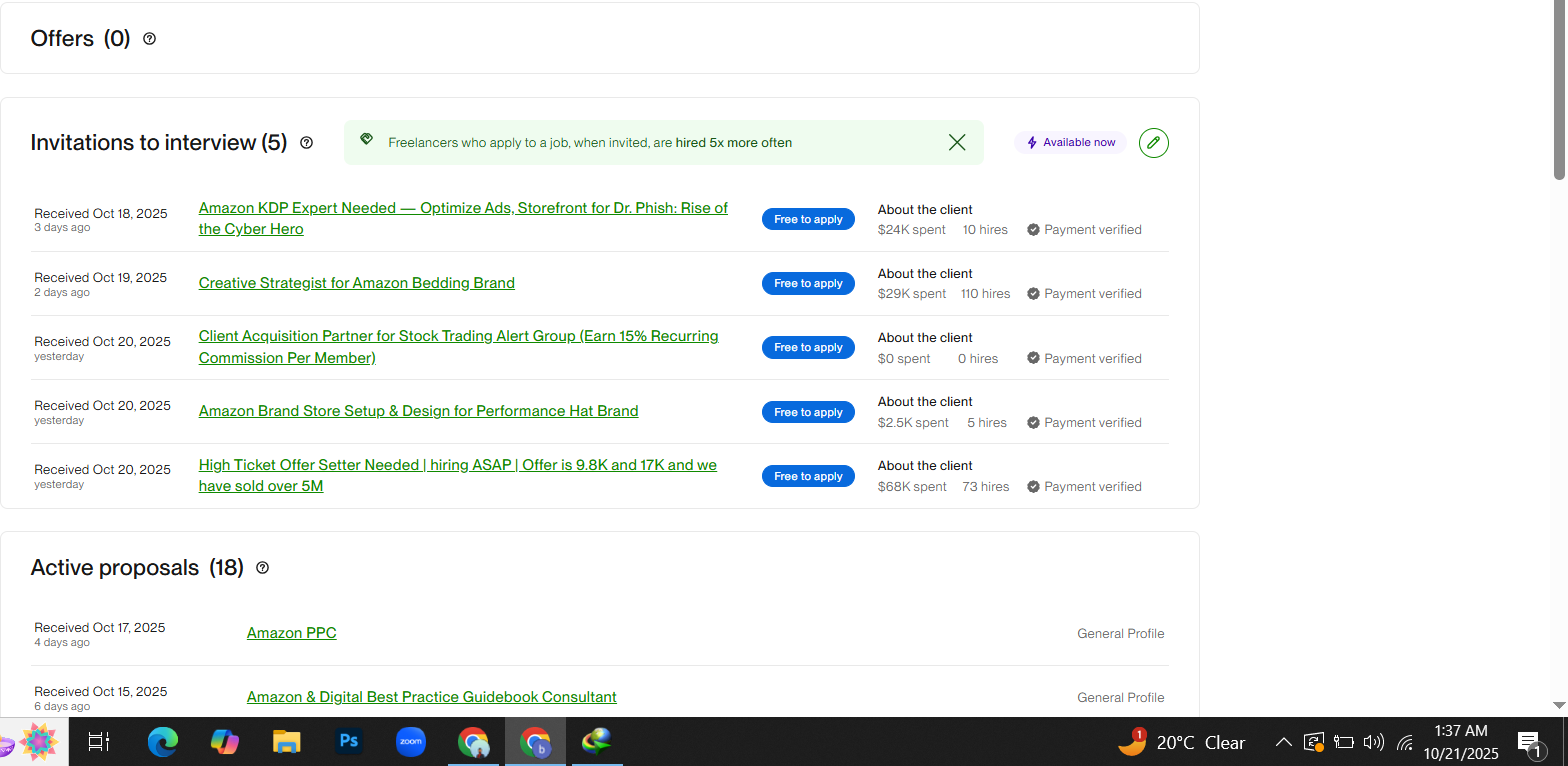Image resolution: width=1568 pixels, height=766 pixels.
Task: Click the 'Received Oct 17, 2025' date
Action: 100,628
